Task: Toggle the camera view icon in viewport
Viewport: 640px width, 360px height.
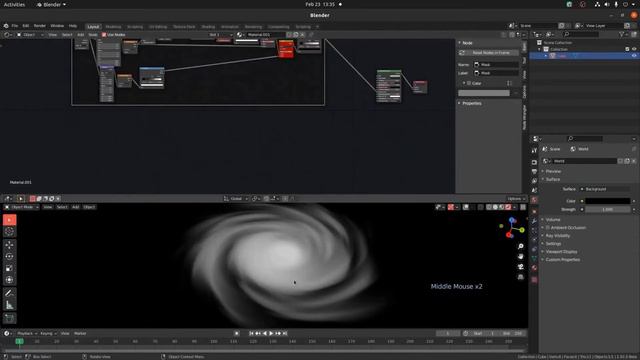Action: 520,267
